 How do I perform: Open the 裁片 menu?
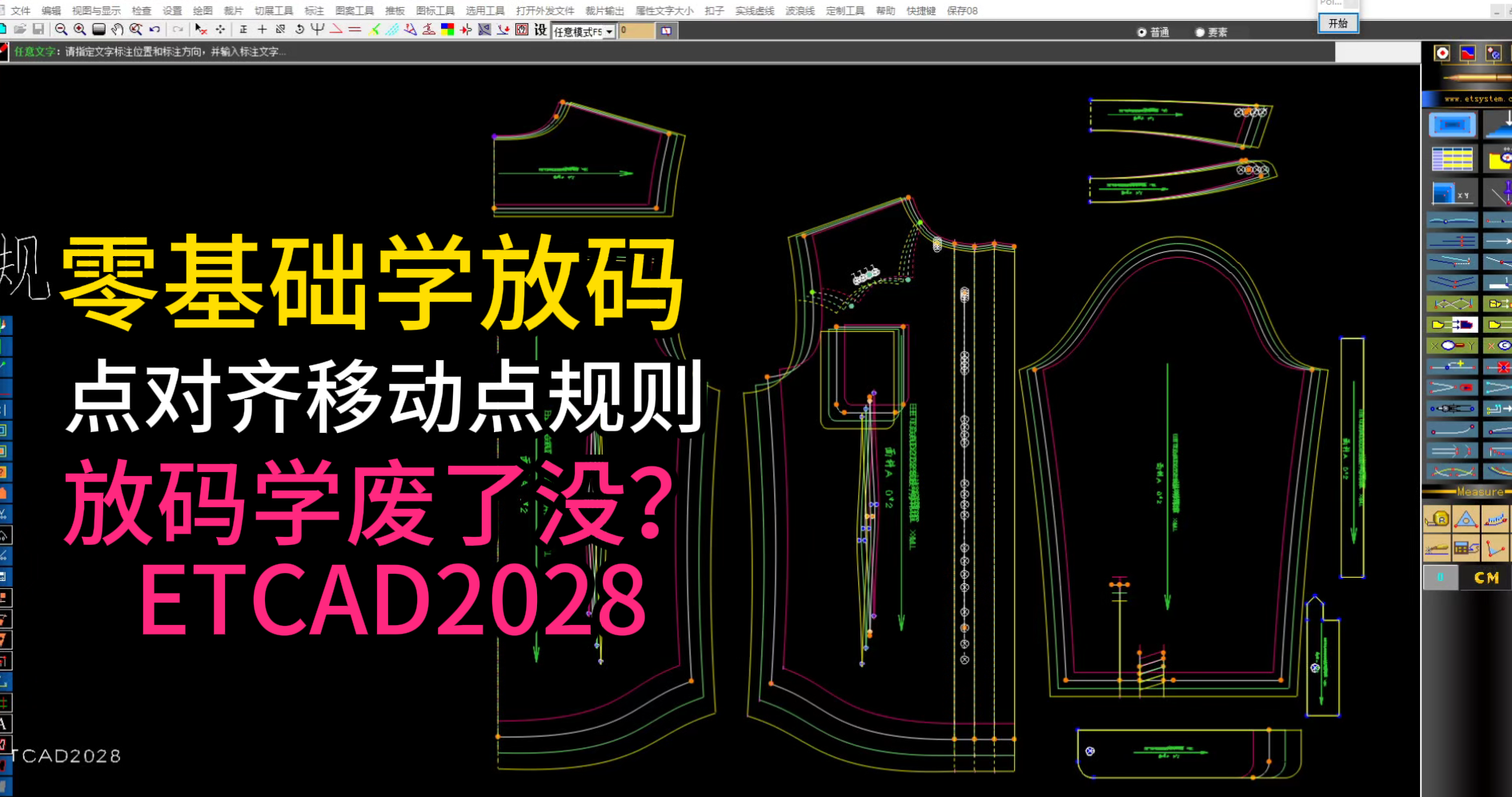click(233, 10)
